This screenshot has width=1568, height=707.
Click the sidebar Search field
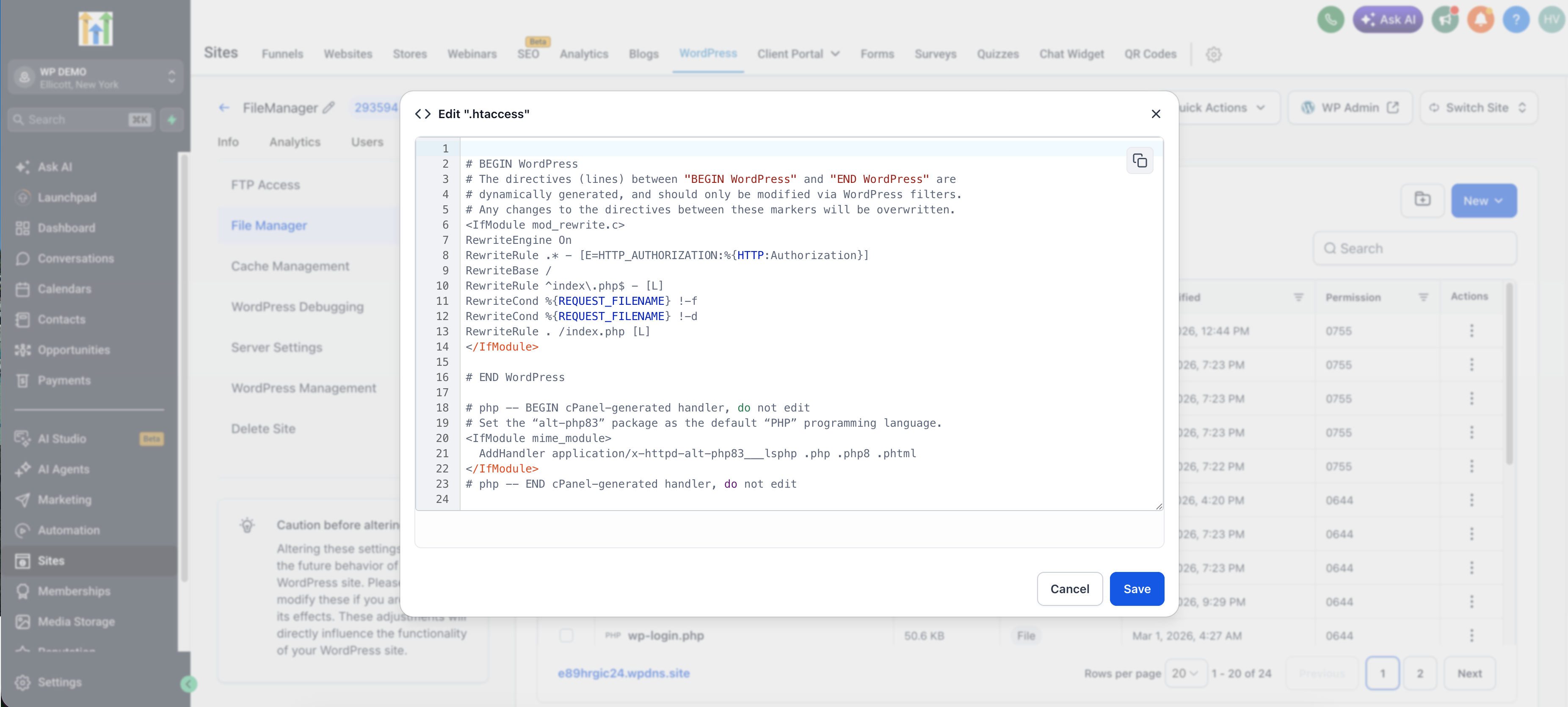pyautogui.click(x=81, y=119)
